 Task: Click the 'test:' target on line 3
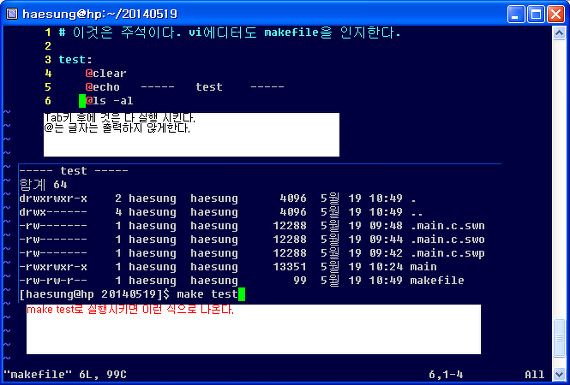[76, 60]
